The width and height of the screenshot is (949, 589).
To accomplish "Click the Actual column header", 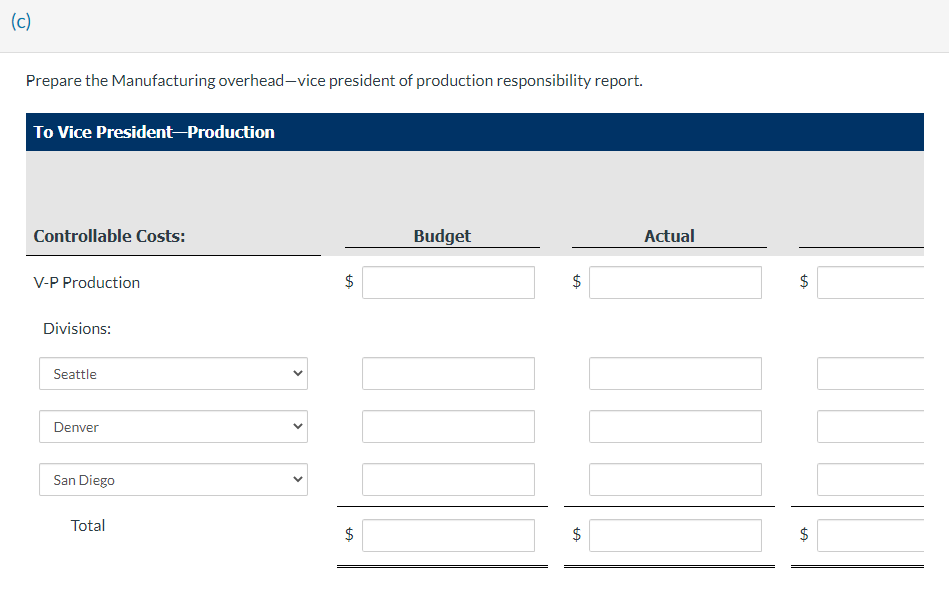I will pyautogui.click(x=668, y=236).
